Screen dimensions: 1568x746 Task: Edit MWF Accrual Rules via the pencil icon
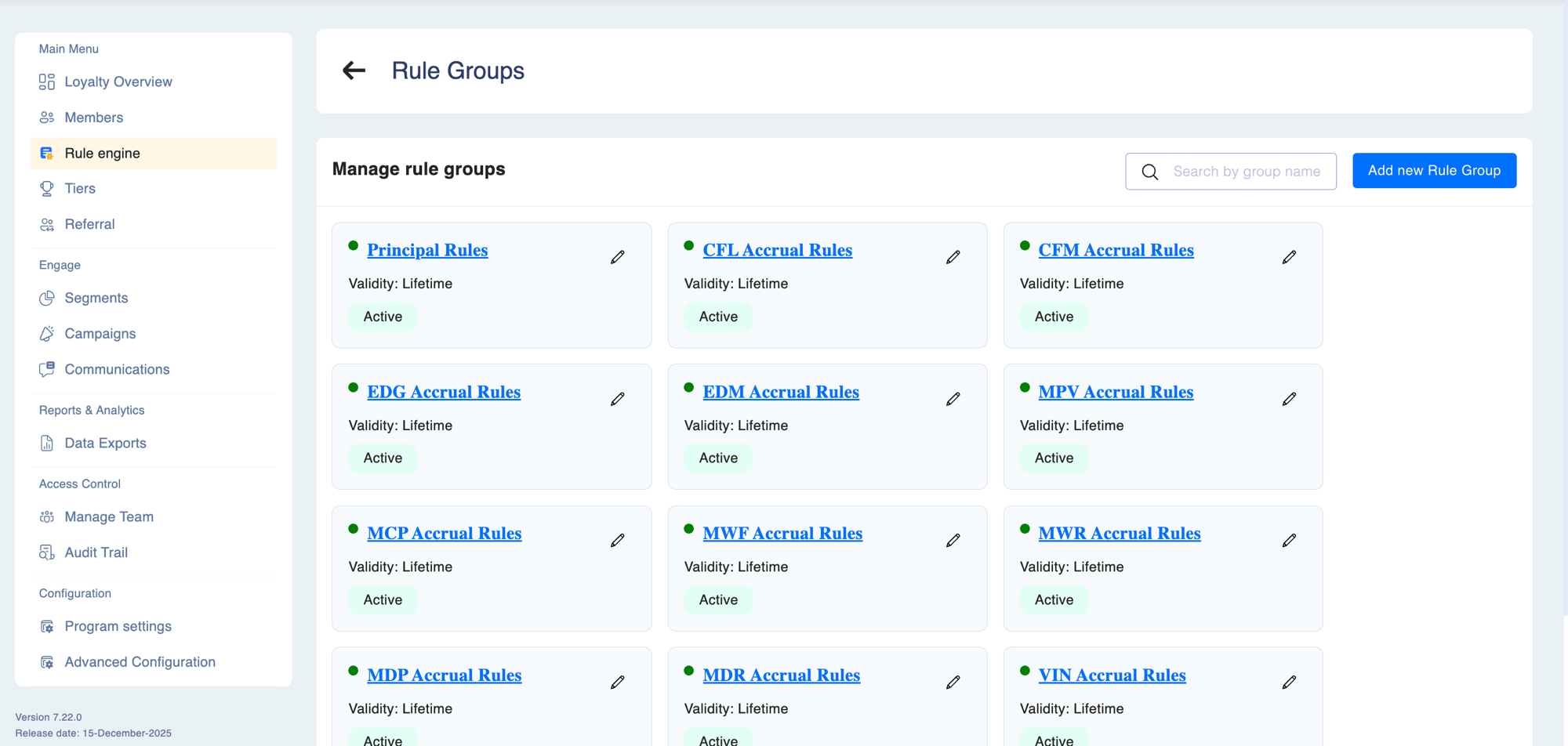pyautogui.click(x=953, y=540)
